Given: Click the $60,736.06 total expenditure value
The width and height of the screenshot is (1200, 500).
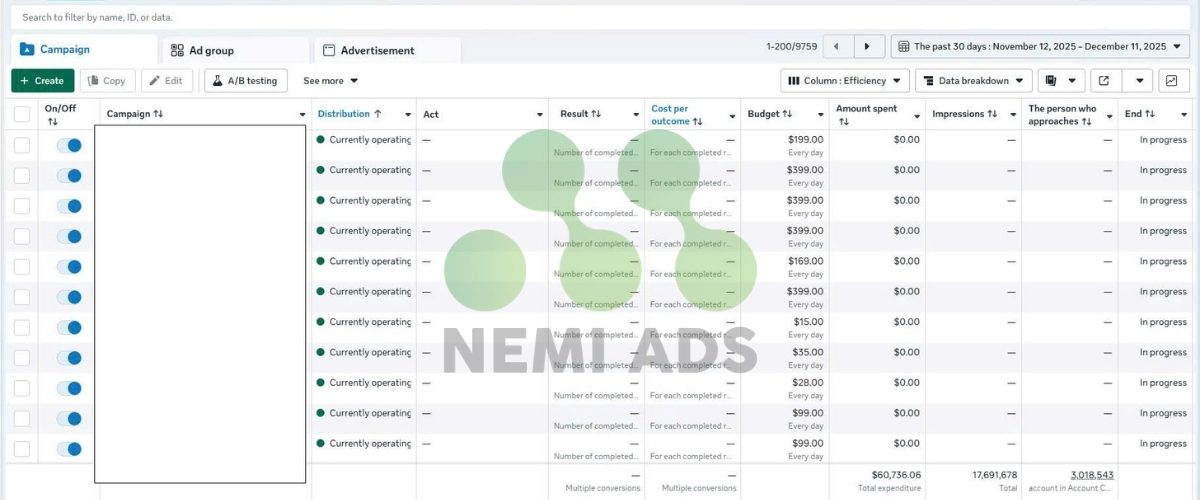Looking at the screenshot, I should [896, 475].
